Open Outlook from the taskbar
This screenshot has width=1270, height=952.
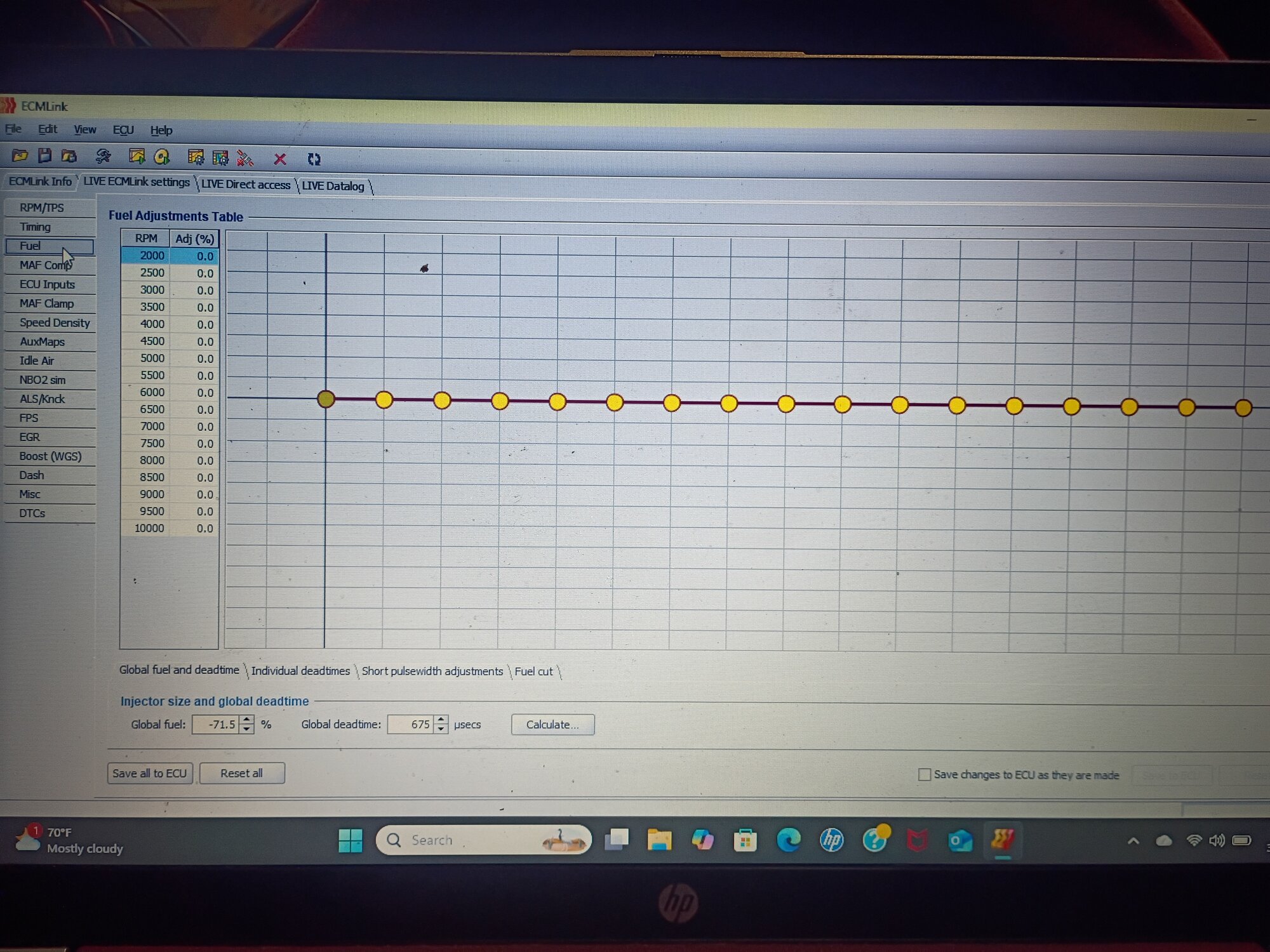[x=960, y=841]
